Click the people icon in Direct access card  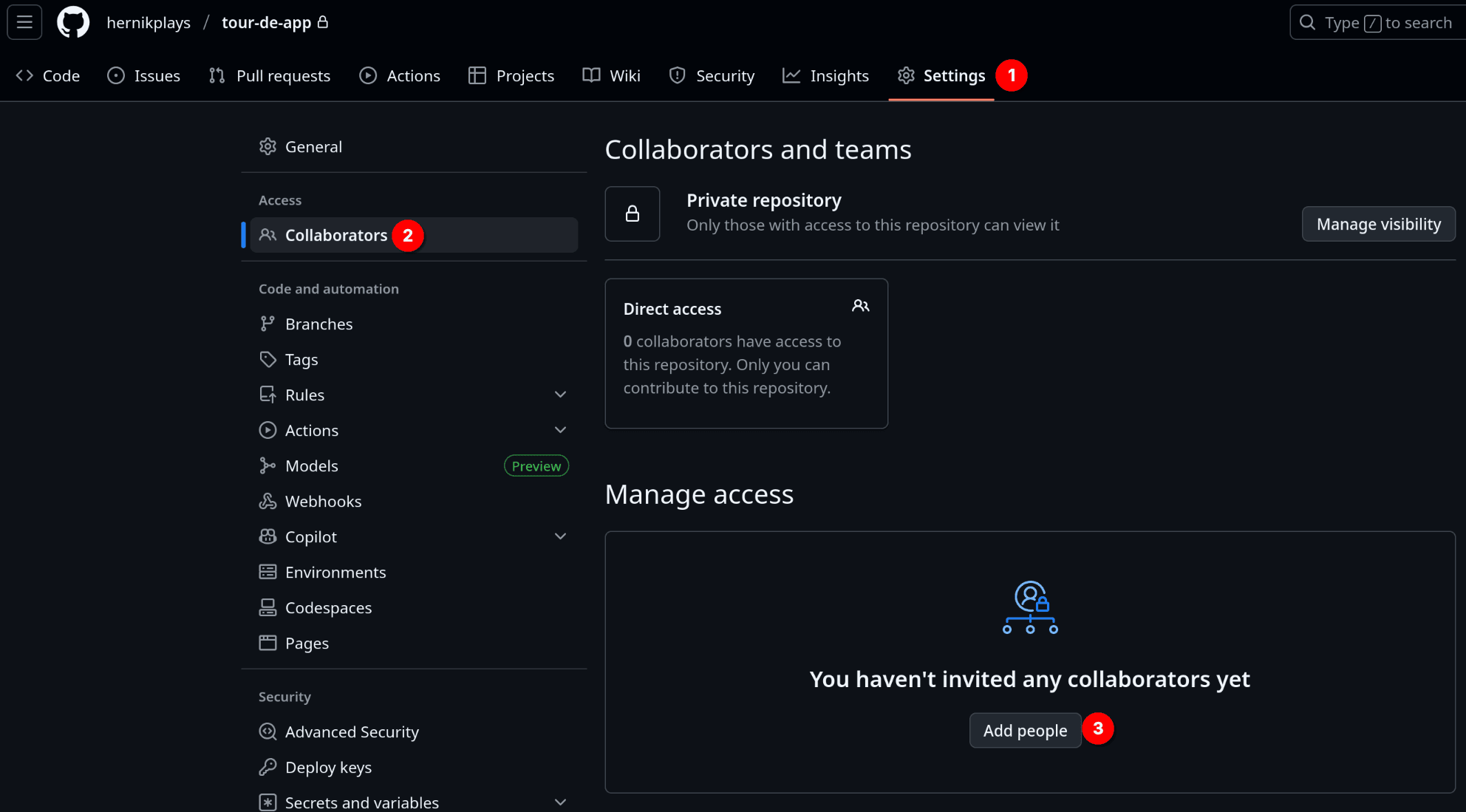point(860,306)
